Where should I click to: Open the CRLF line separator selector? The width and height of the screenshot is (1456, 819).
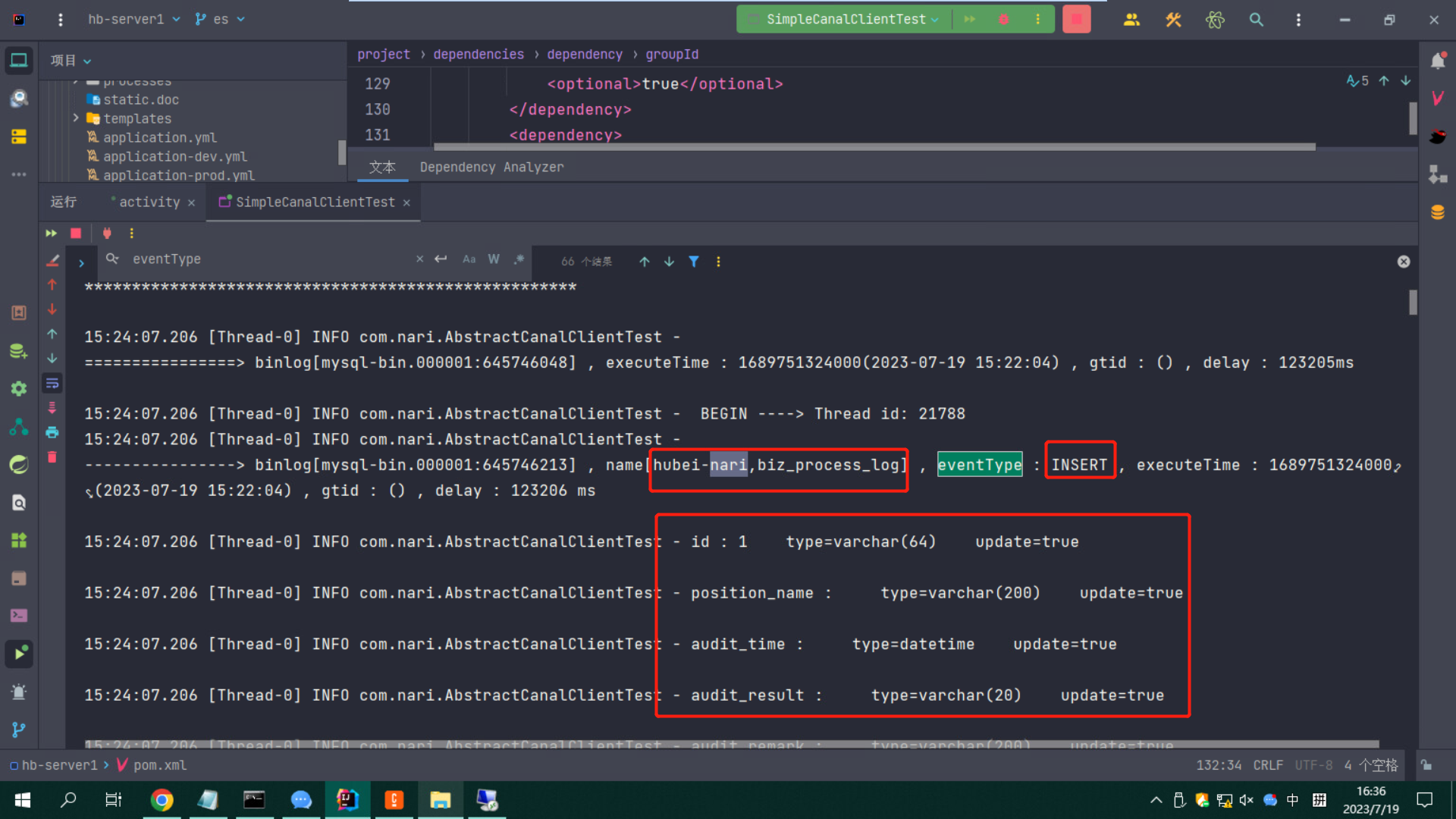pyautogui.click(x=1268, y=765)
